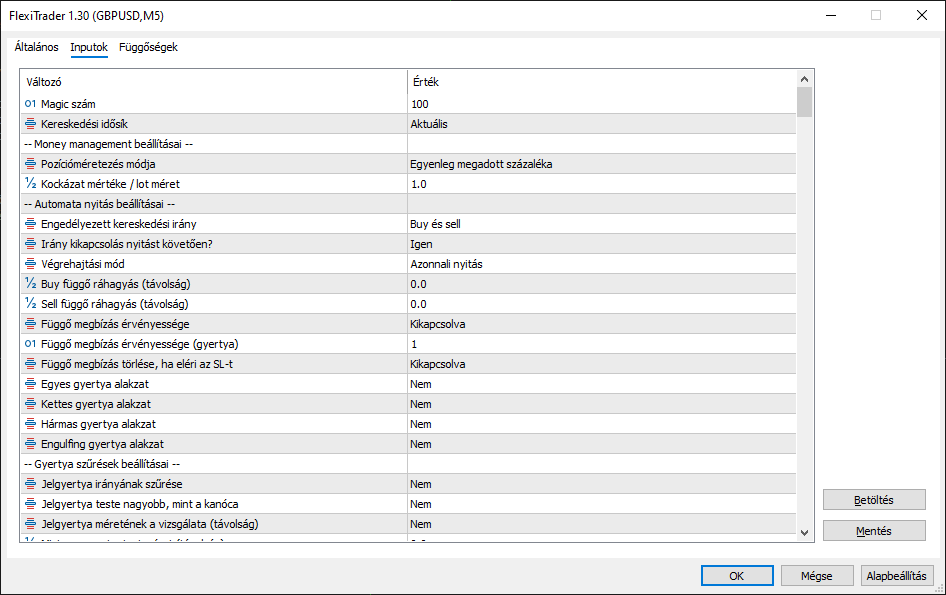946x595 pixels.
Task: Select the Kettes gyertya alakzat label
Action: coord(96,404)
